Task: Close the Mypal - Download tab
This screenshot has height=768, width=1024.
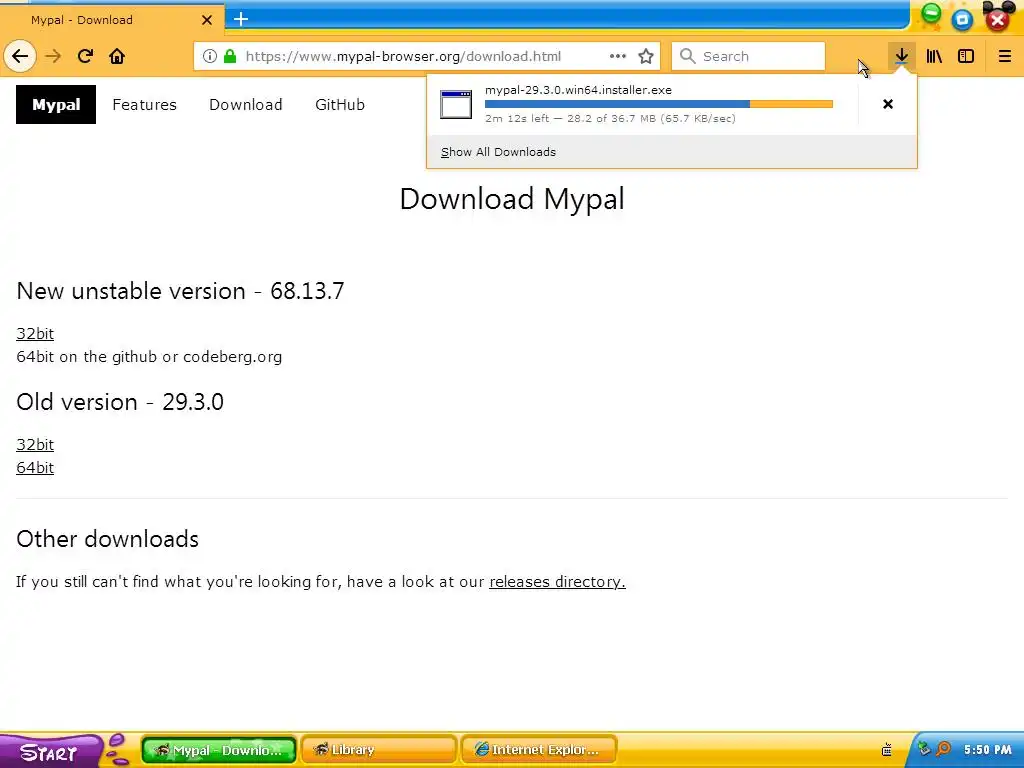Action: (207, 20)
